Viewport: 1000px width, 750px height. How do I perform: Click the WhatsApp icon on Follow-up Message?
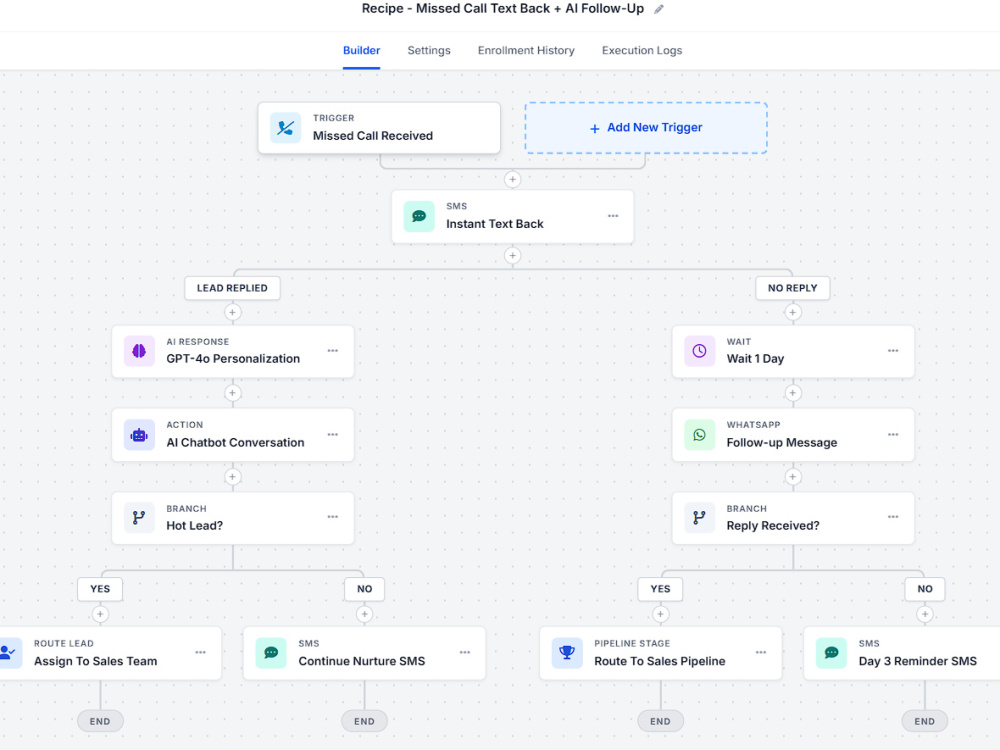(700, 435)
